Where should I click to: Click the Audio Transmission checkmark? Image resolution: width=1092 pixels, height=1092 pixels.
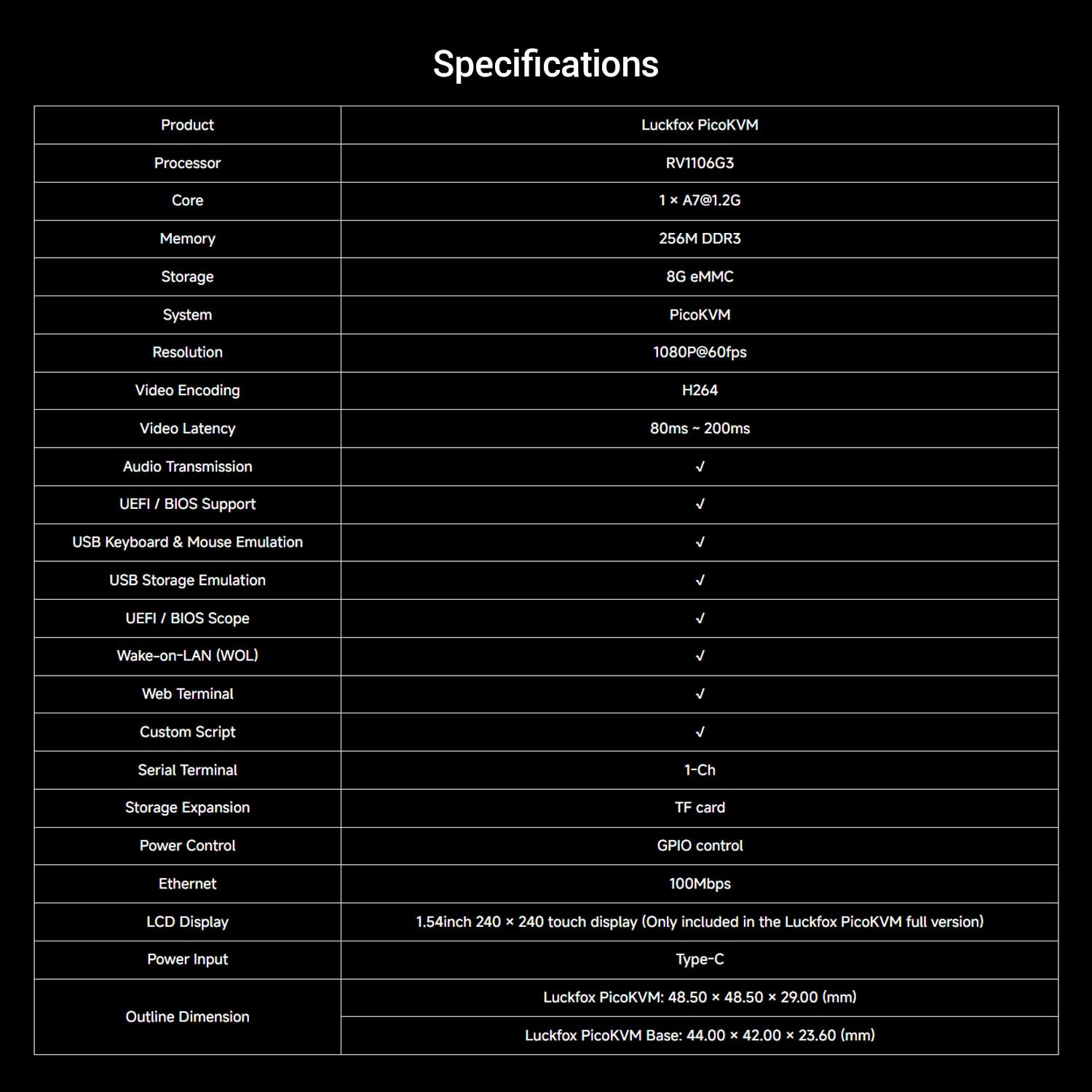click(x=700, y=467)
